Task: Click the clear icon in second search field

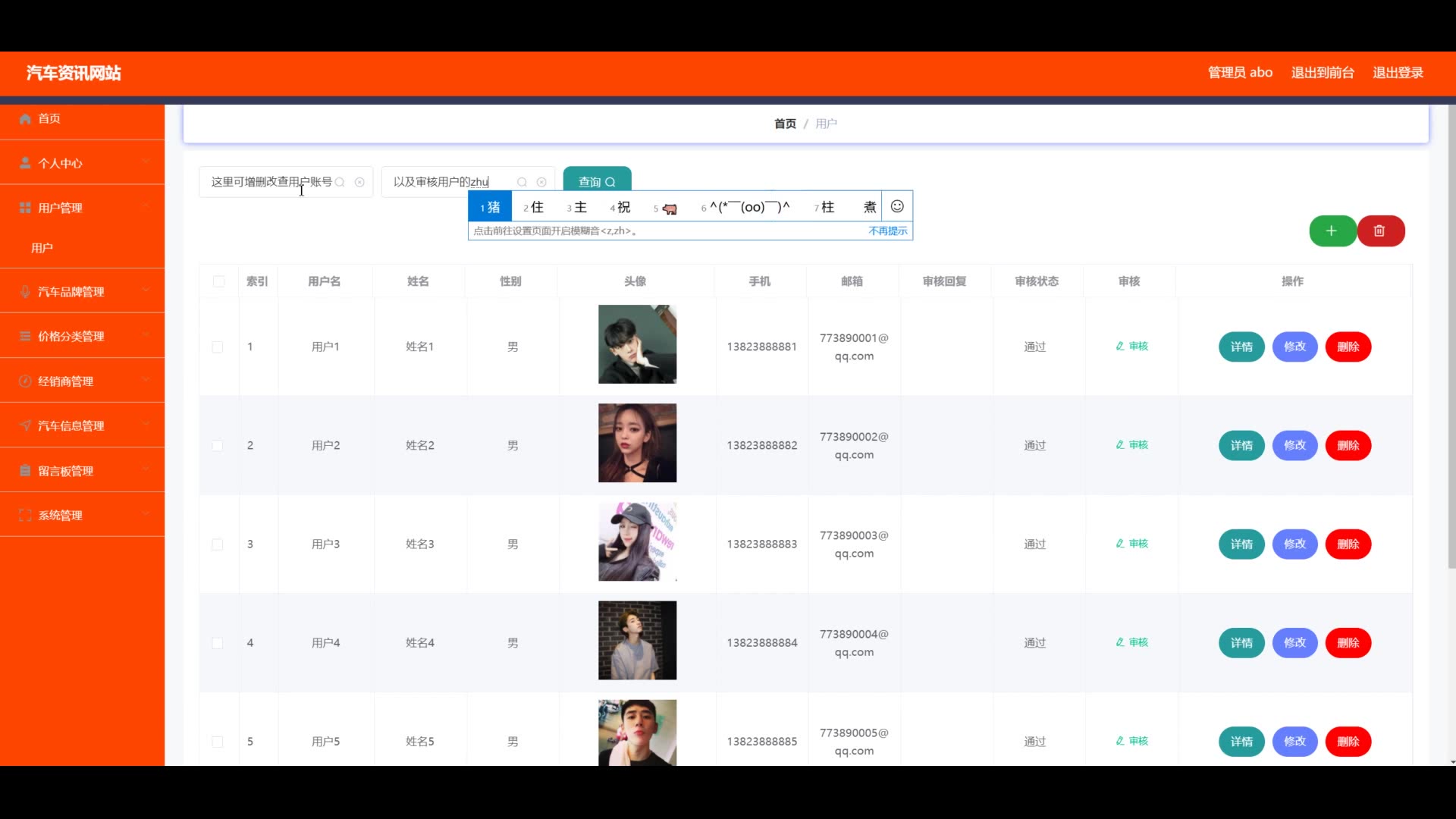Action: [541, 182]
